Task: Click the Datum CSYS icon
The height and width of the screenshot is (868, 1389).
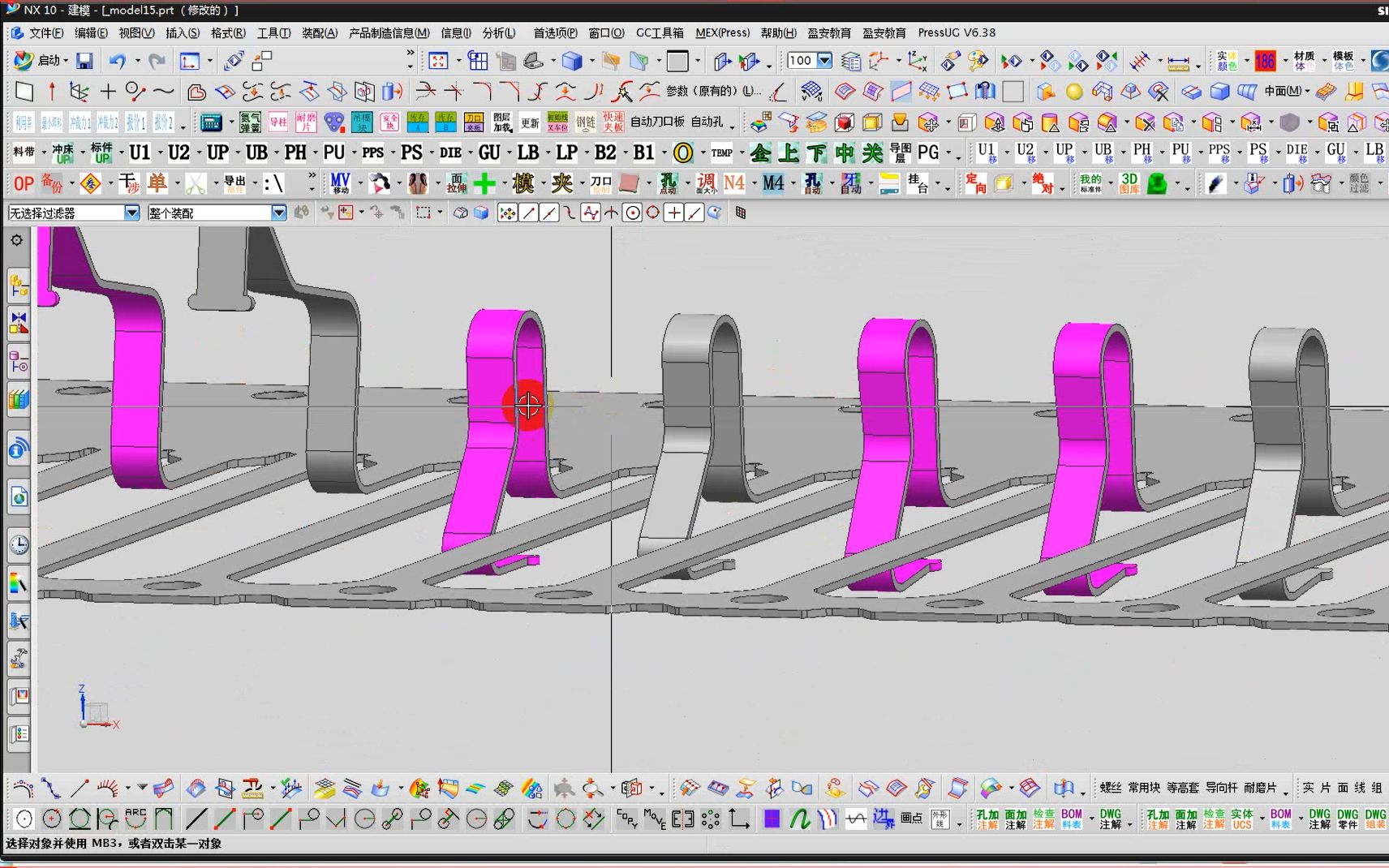Action: 80,92
